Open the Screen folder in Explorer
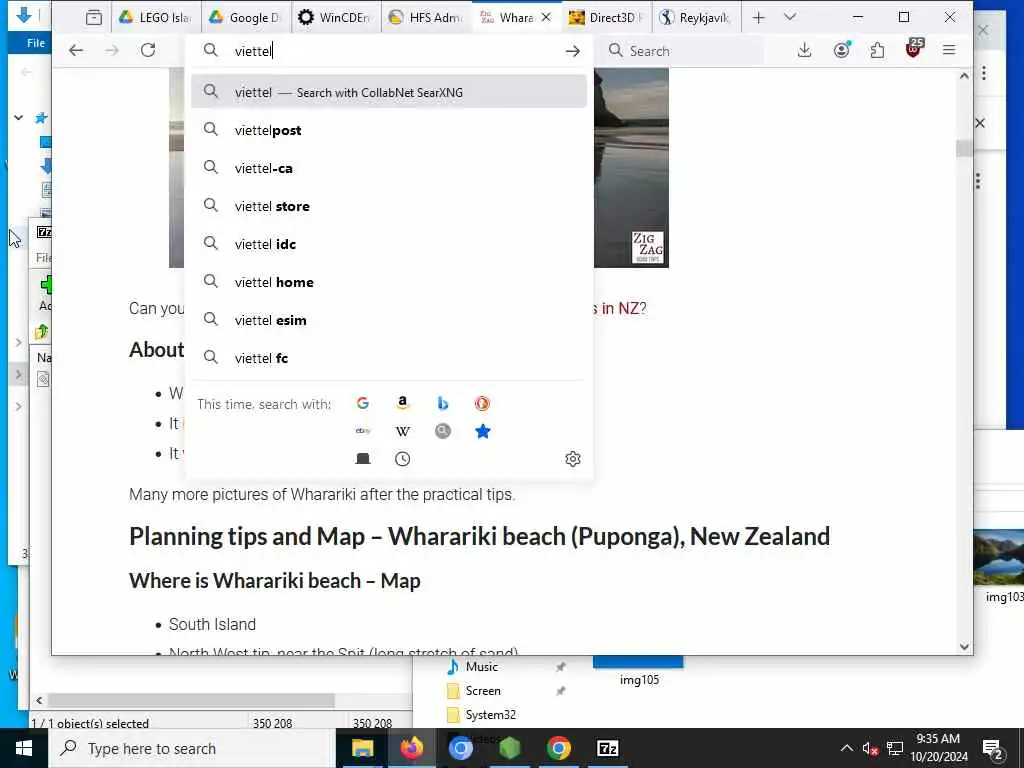Viewport: 1024px width, 768px height. tap(483, 691)
